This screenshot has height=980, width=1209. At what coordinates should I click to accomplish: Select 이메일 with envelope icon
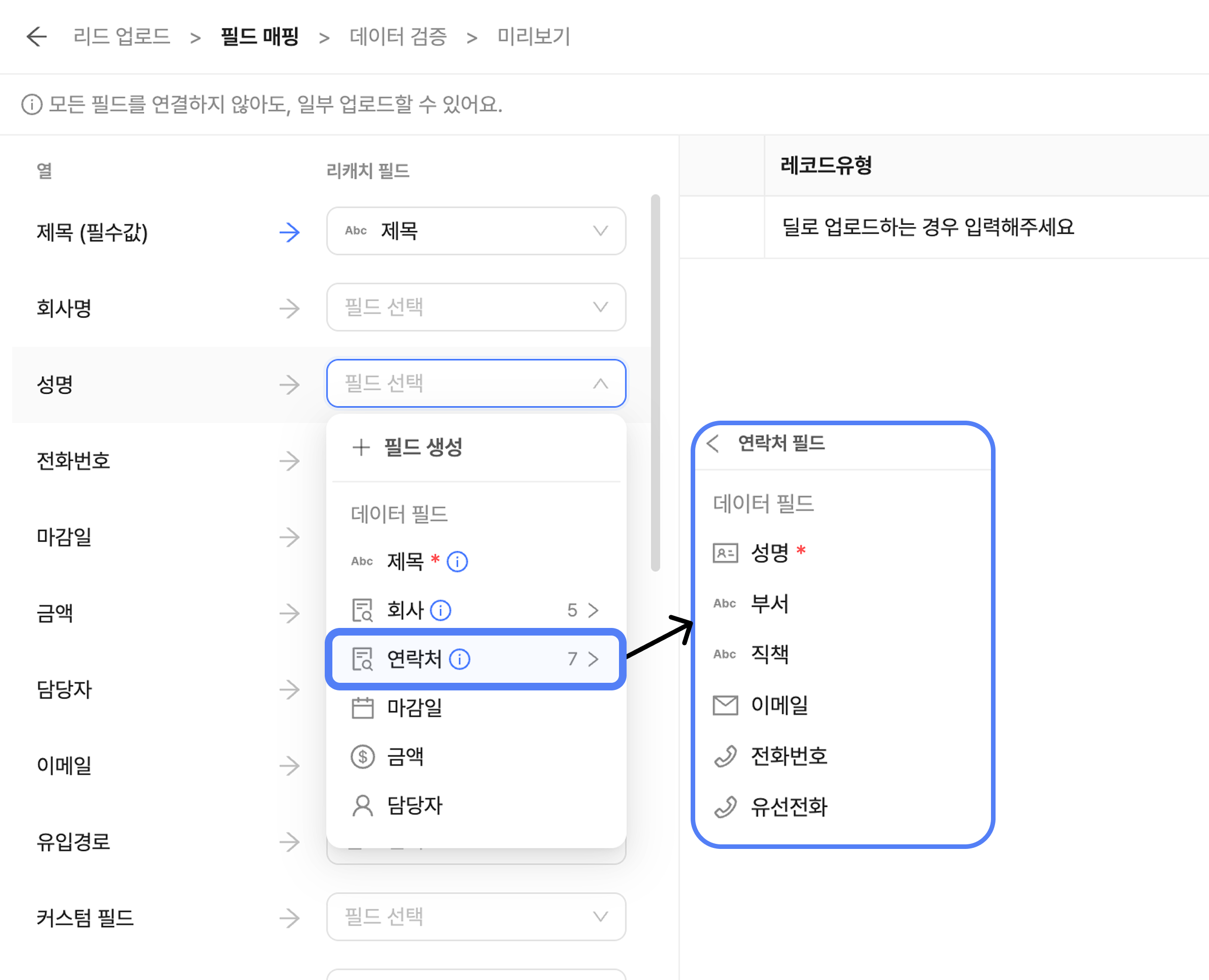point(778,705)
